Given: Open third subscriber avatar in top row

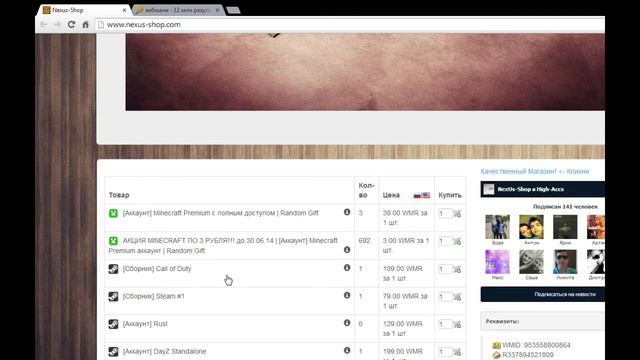Looking at the screenshot, I should click(565, 227).
